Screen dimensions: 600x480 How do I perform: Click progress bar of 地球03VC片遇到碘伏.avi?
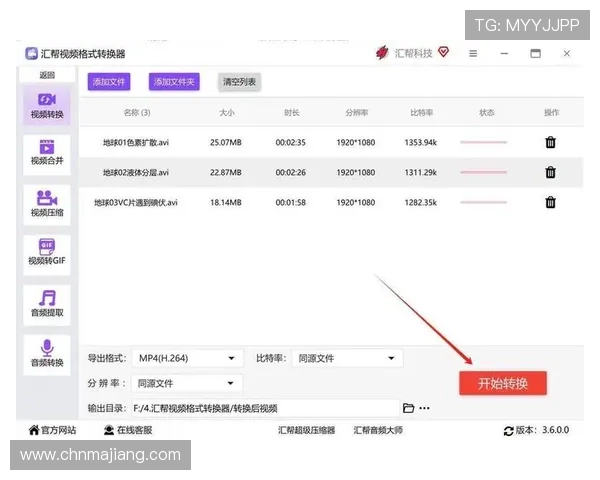[x=483, y=202]
